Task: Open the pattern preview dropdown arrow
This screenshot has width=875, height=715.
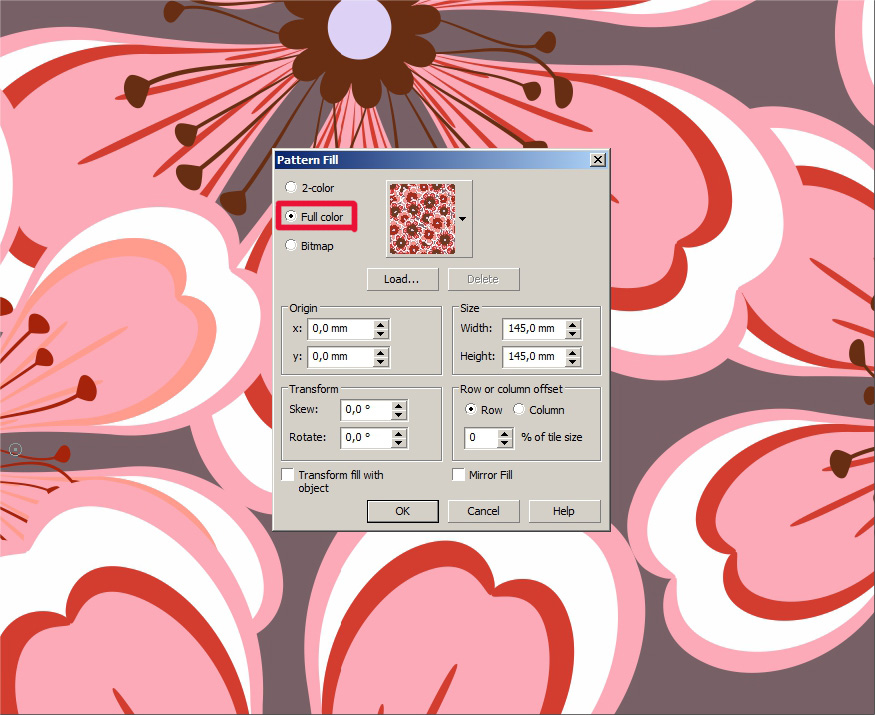Action: [463, 219]
